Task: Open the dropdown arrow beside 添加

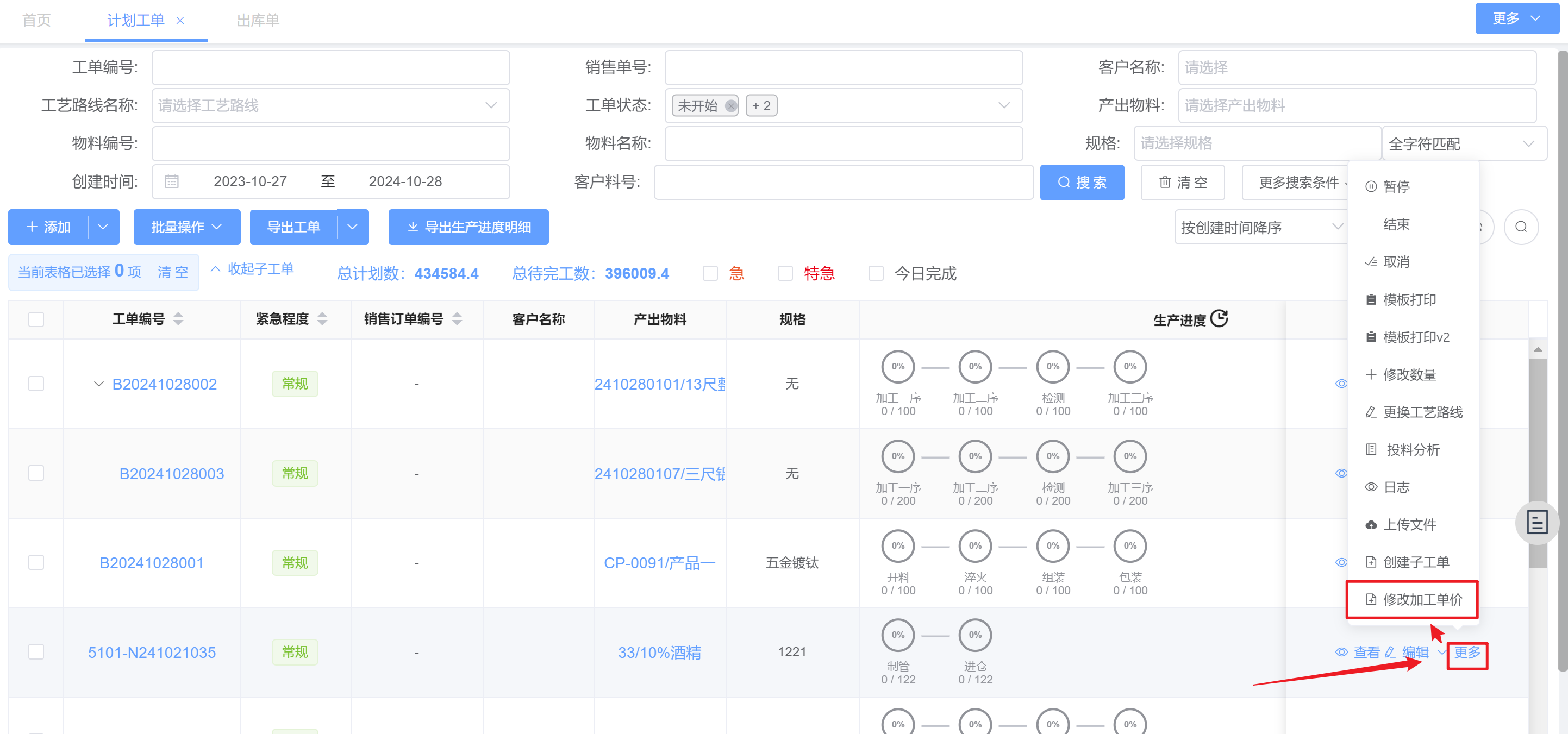Action: click(x=103, y=227)
